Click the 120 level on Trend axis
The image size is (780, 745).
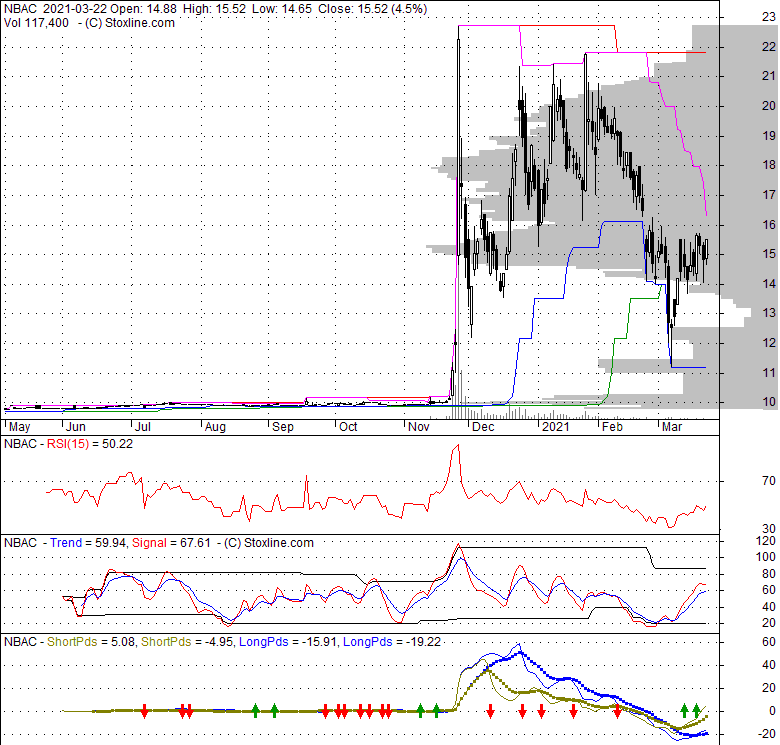766,541
